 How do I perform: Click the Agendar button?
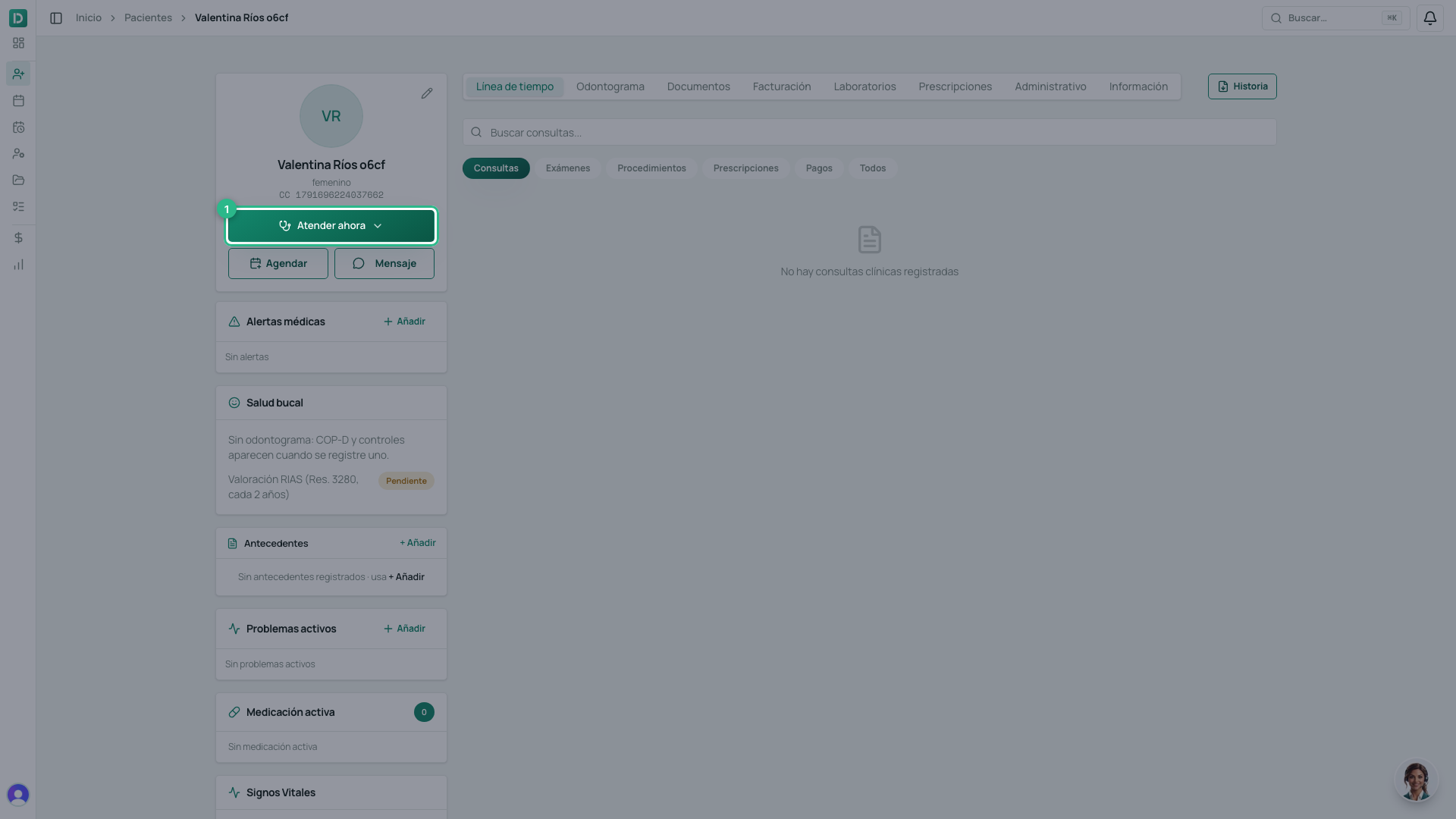[278, 263]
